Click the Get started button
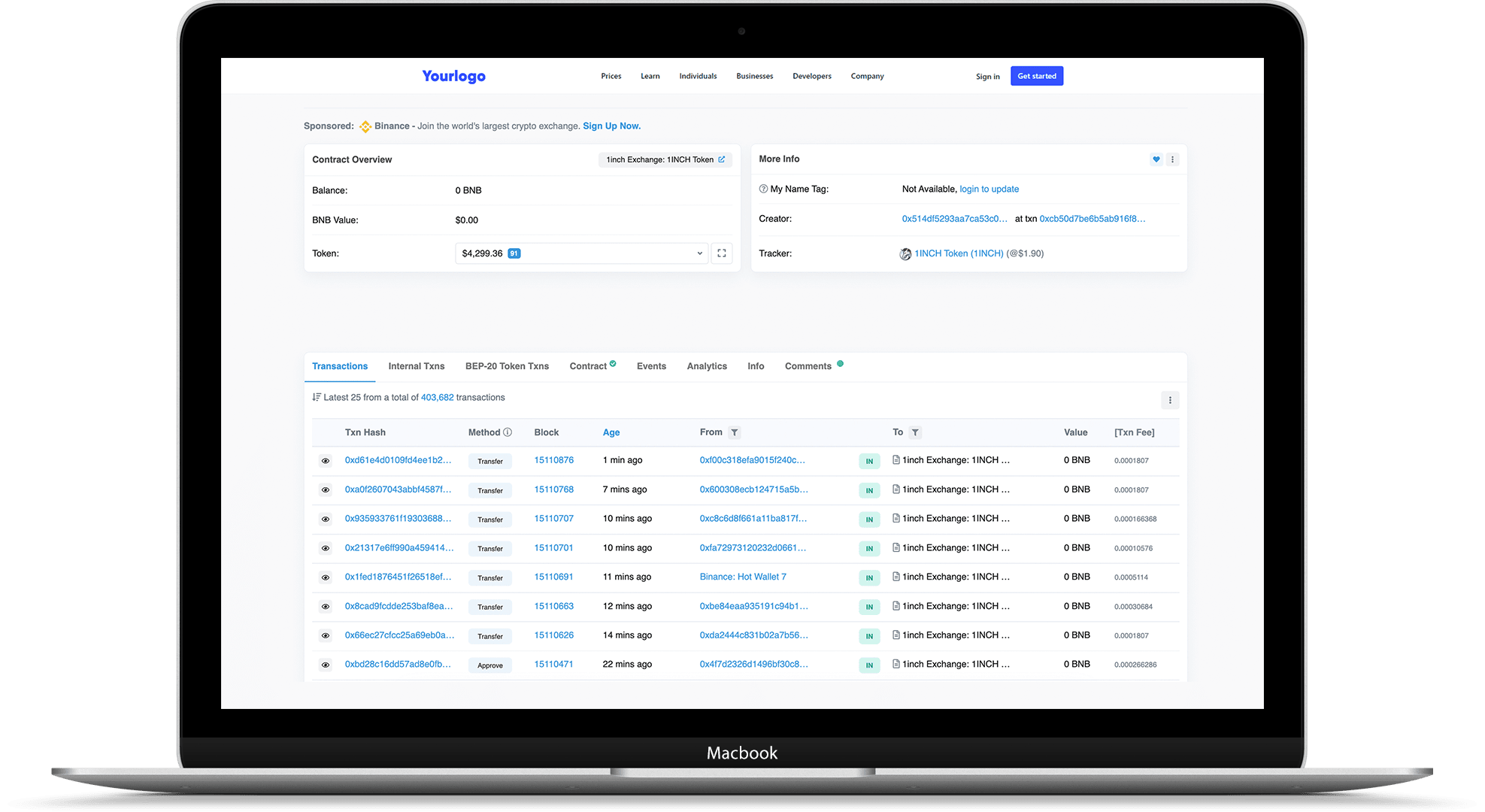This screenshot has height=812, width=1485. pos(1037,76)
